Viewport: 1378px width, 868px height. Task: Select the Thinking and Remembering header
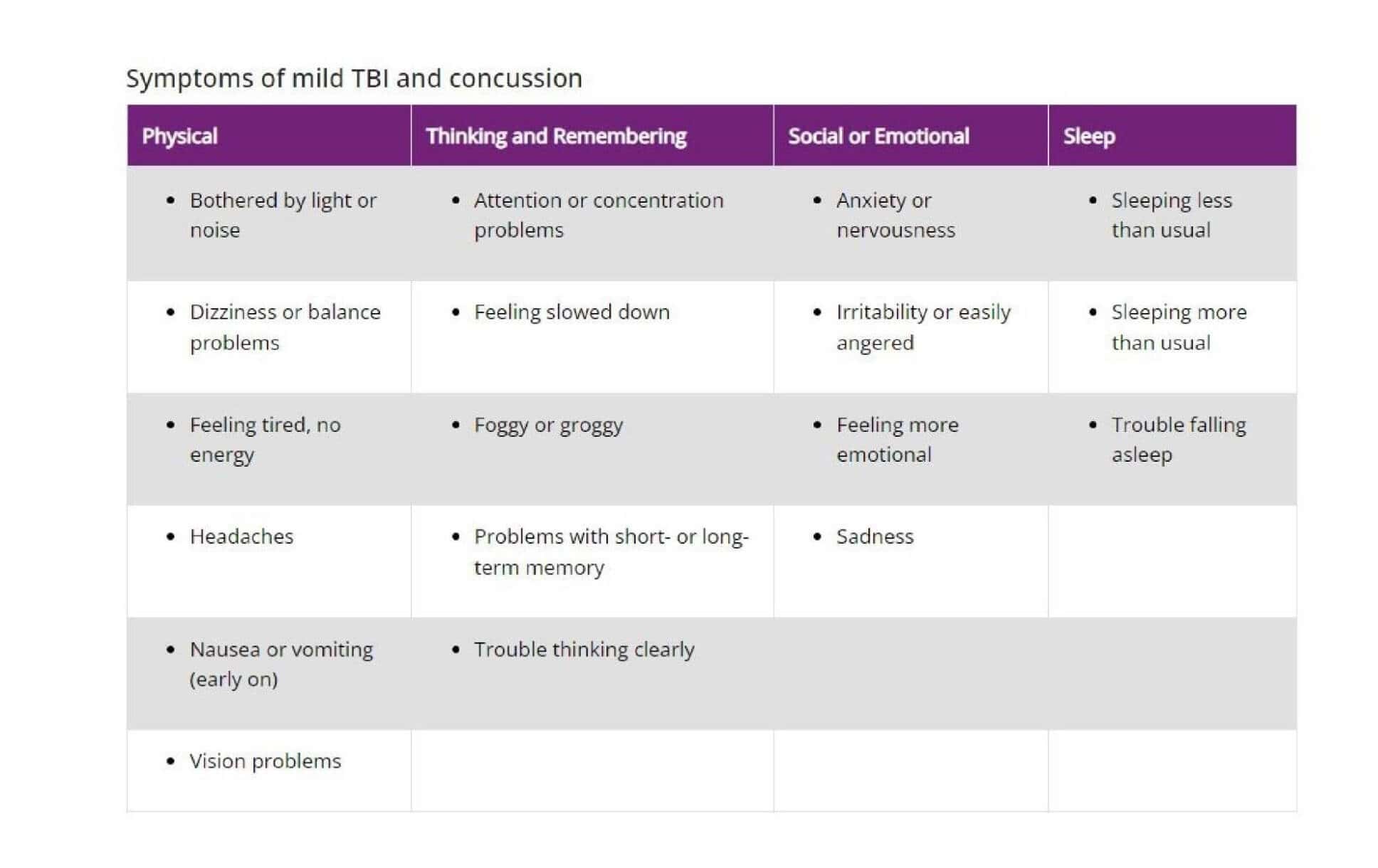tap(591, 135)
